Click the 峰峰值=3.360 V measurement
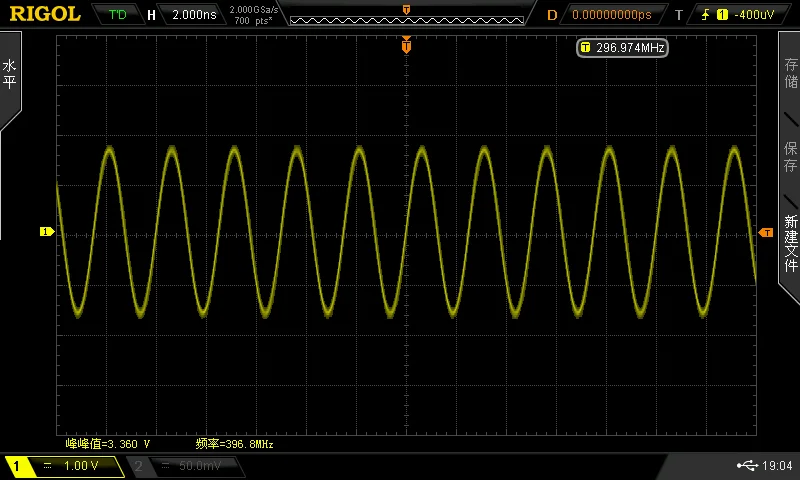This screenshot has width=800, height=480. 108,444
